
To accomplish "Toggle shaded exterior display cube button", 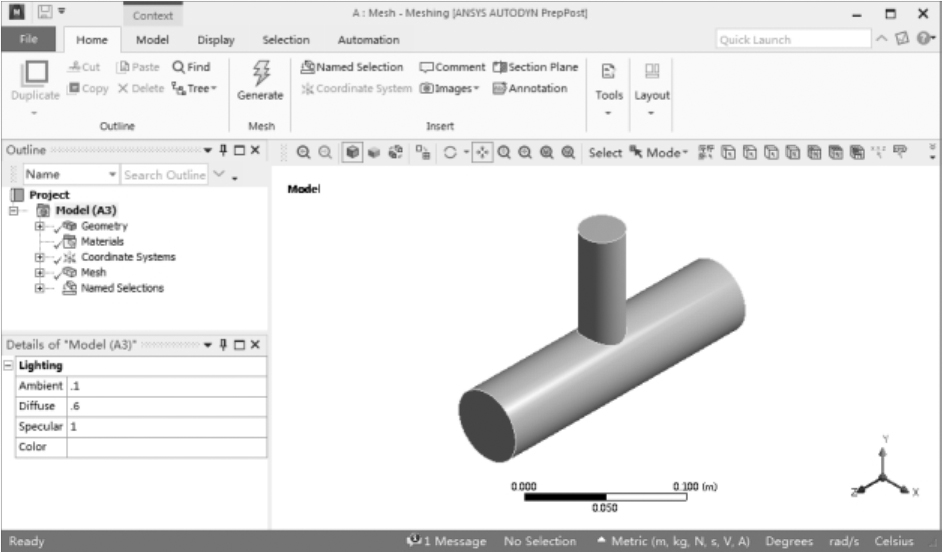I will pos(353,153).
